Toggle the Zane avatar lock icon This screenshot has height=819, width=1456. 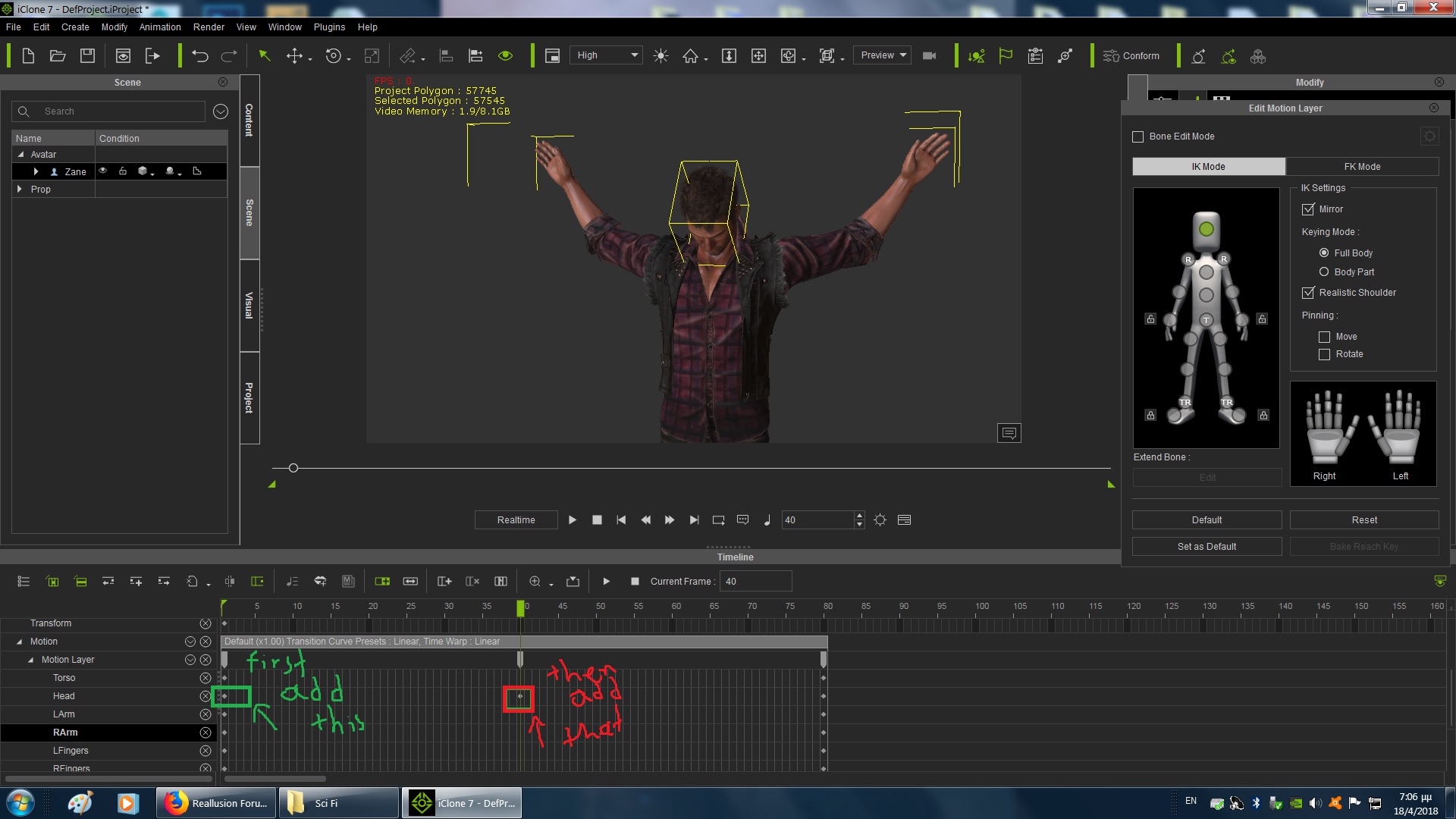(123, 171)
